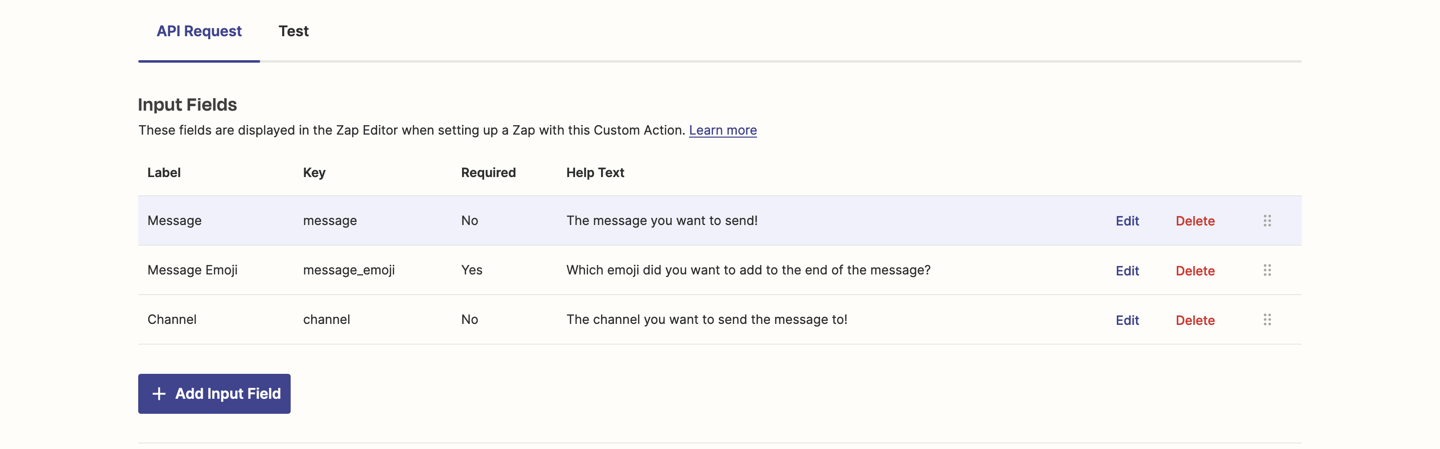Click the message_emoji key cell

[349, 270]
